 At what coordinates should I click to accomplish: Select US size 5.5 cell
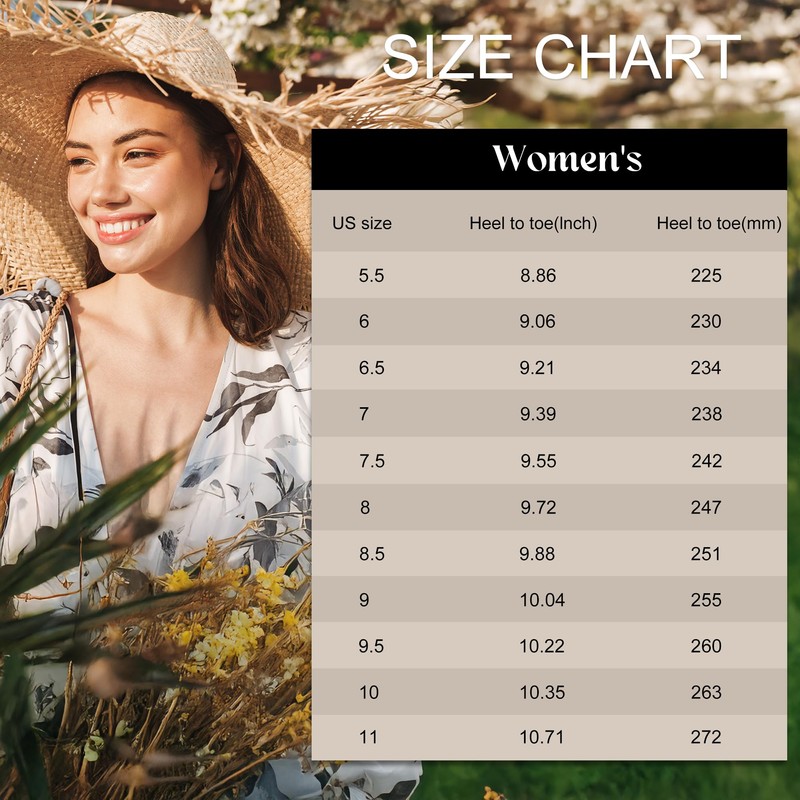pos(371,276)
